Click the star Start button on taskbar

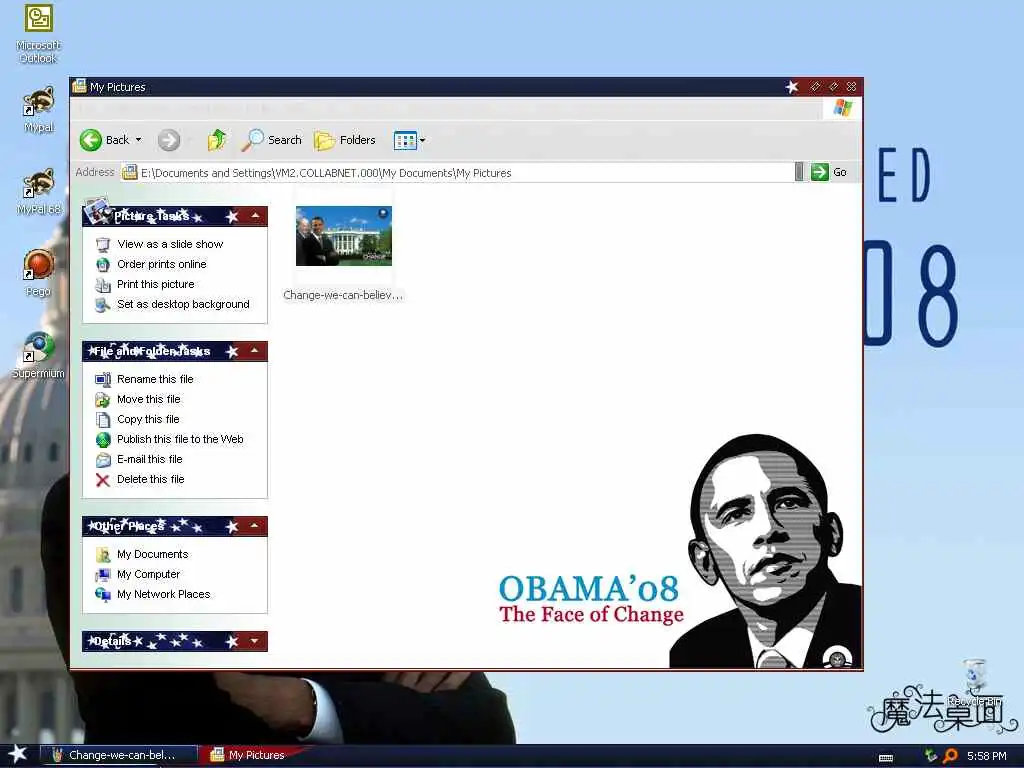tap(18, 754)
